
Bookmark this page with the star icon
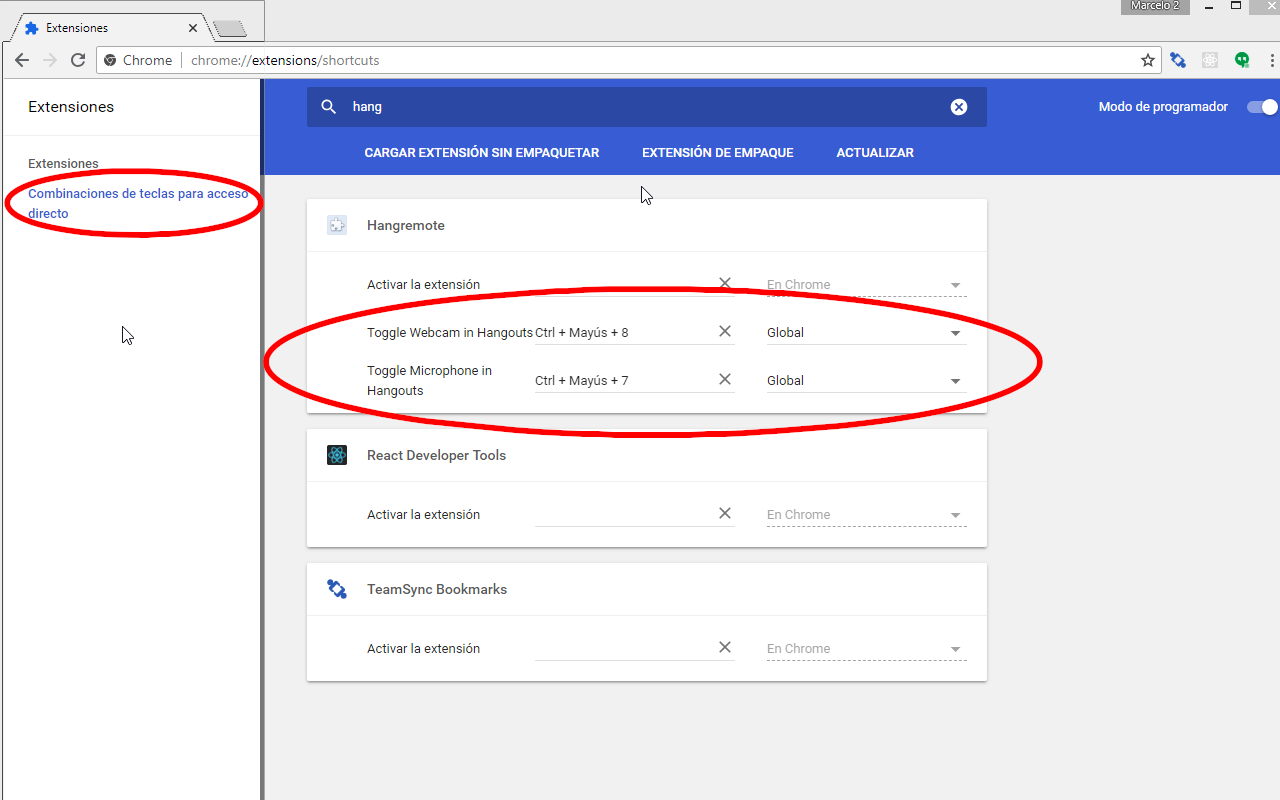[1147, 60]
